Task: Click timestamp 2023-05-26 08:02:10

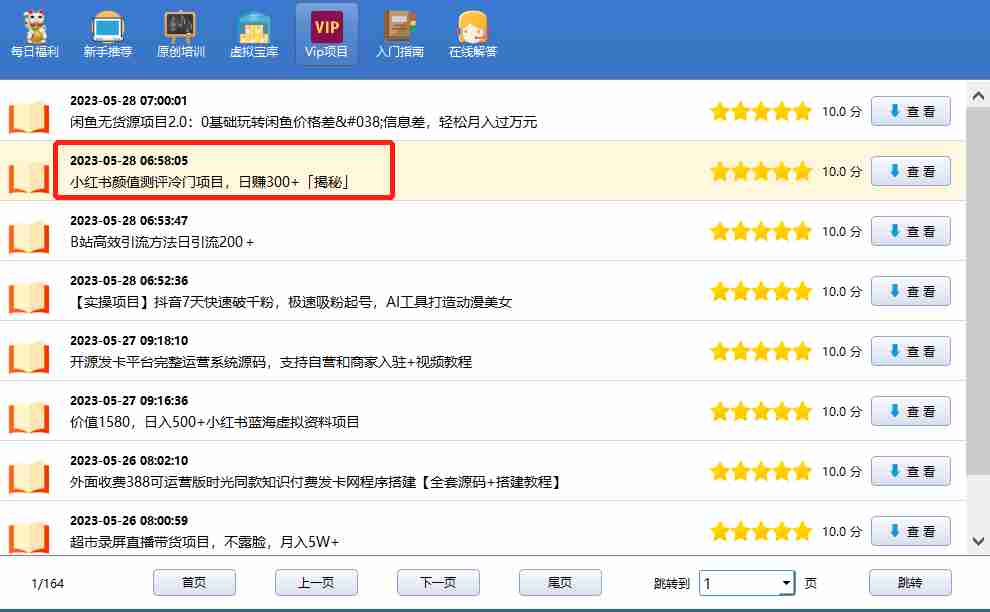Action: point(129,460)
